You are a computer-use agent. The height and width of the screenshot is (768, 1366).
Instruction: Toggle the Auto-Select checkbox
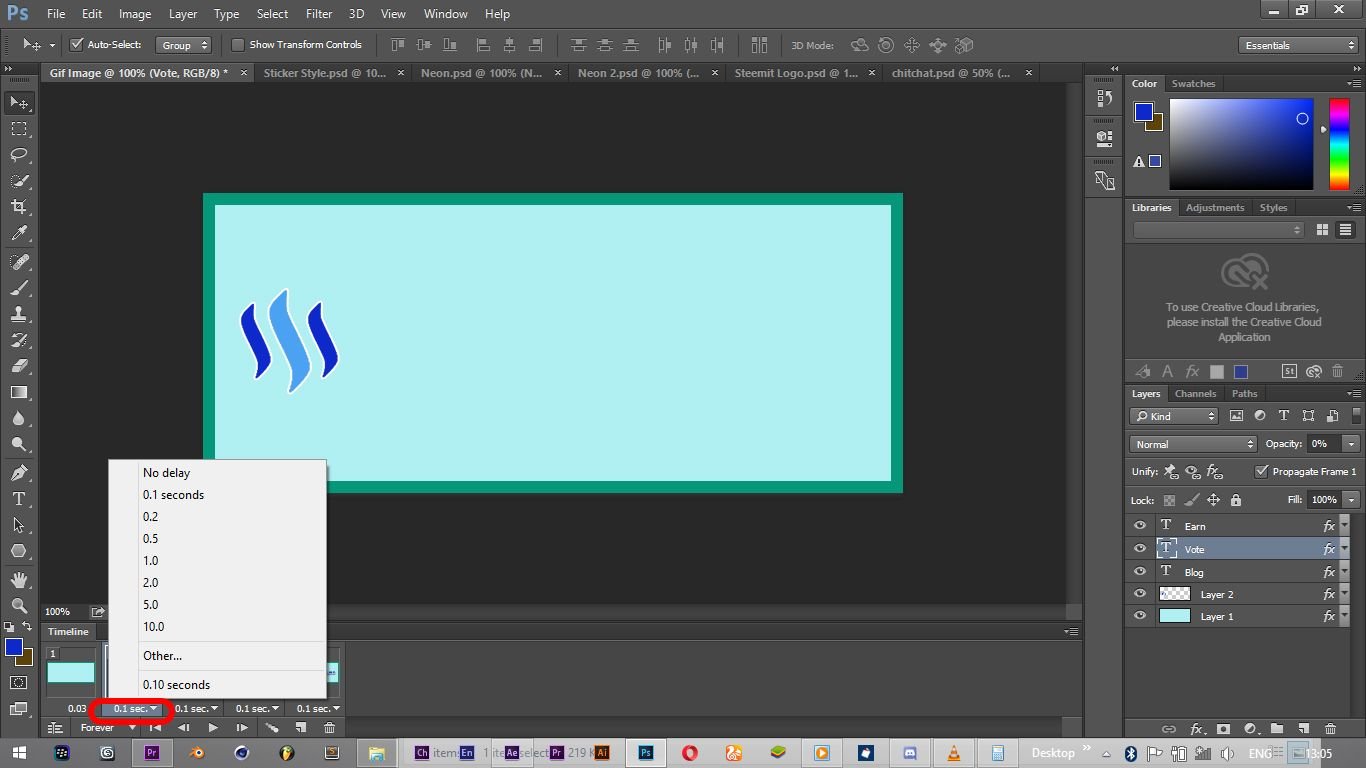coord(76,45)
